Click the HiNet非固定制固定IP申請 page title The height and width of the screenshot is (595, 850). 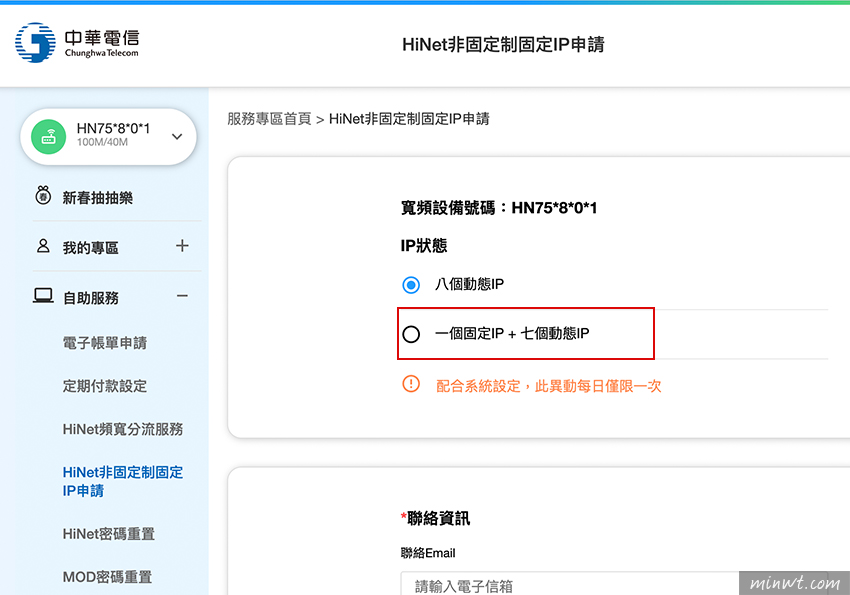click(x=503, y=44)
